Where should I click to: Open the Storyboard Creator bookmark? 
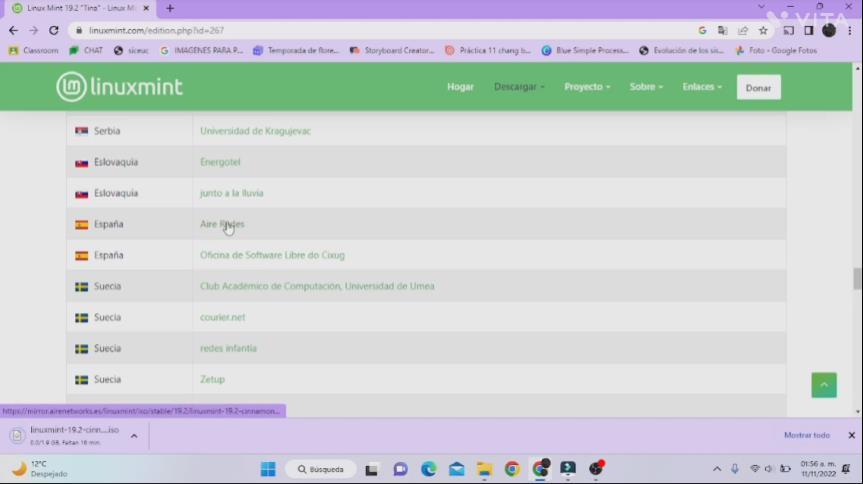point(392,51)
